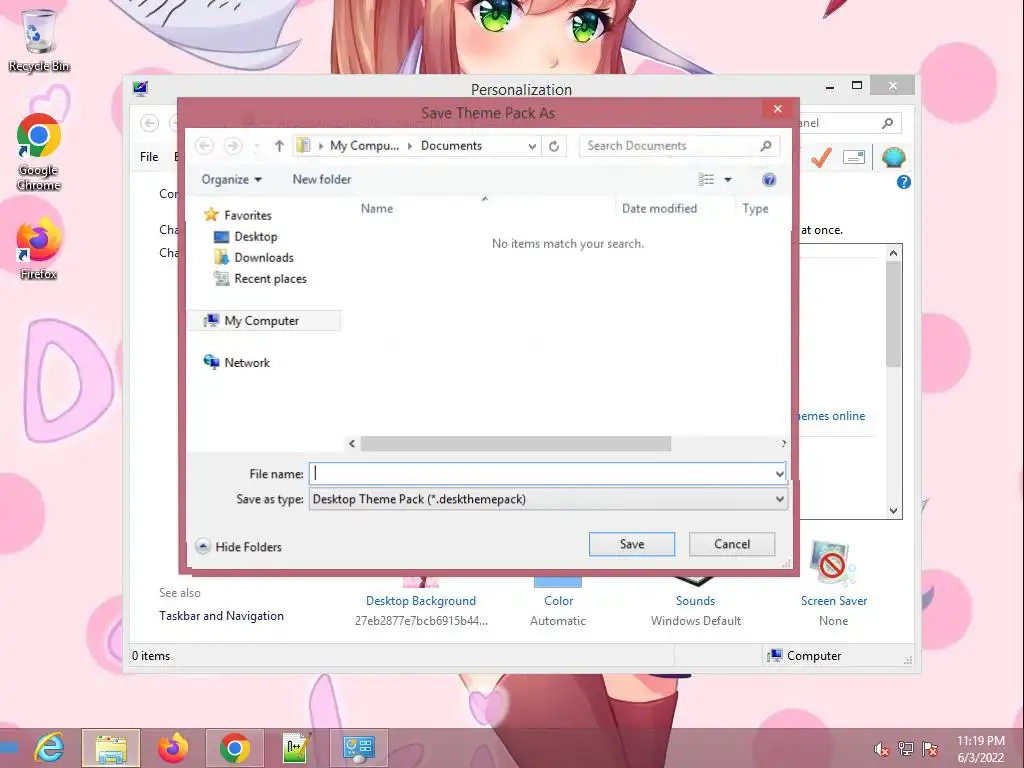Close the Save Theme Pack As dialog
Screen dimensions: 1024x768
777,109
